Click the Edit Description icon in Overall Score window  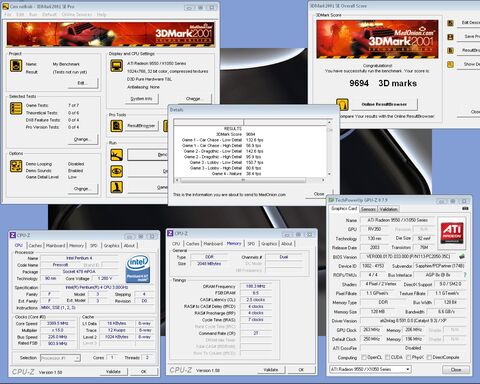[450, 23]
